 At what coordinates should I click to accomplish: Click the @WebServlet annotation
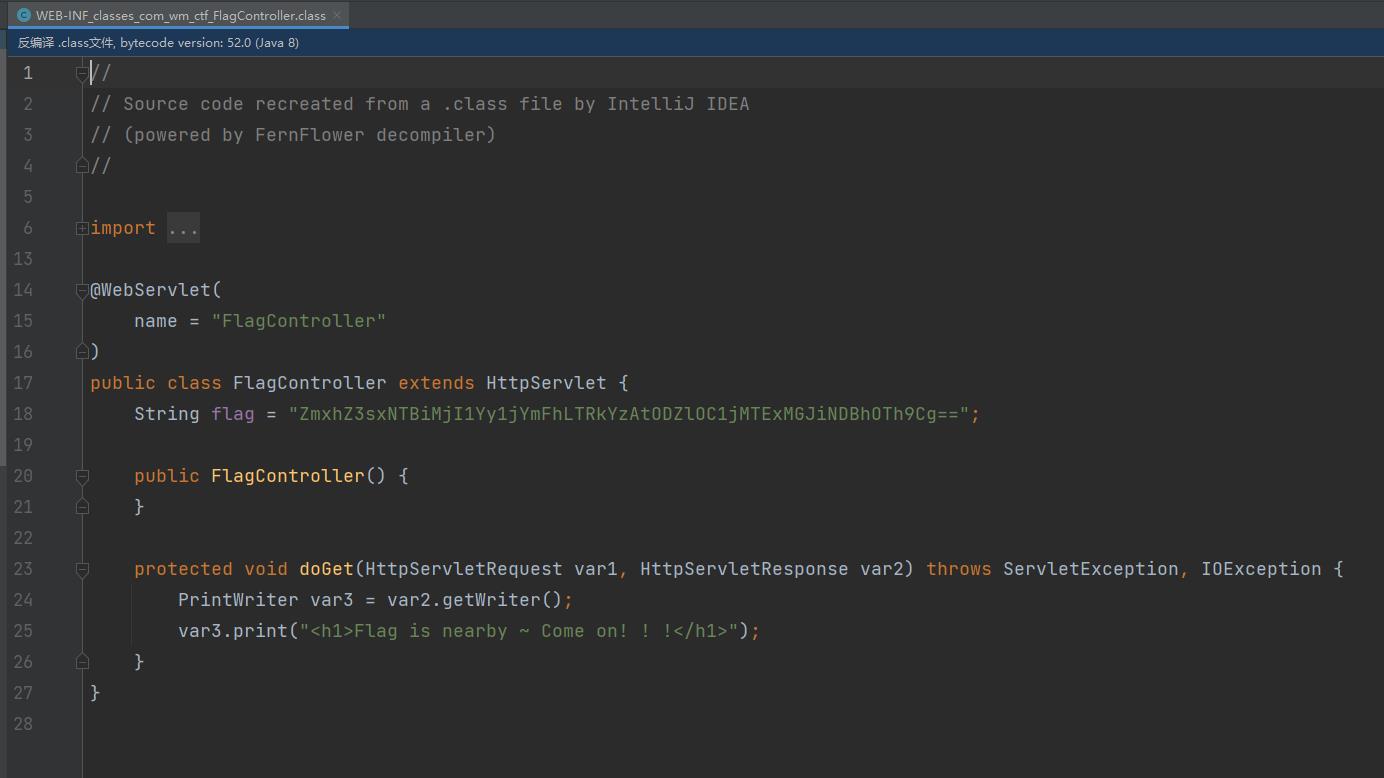pos(151,290)
